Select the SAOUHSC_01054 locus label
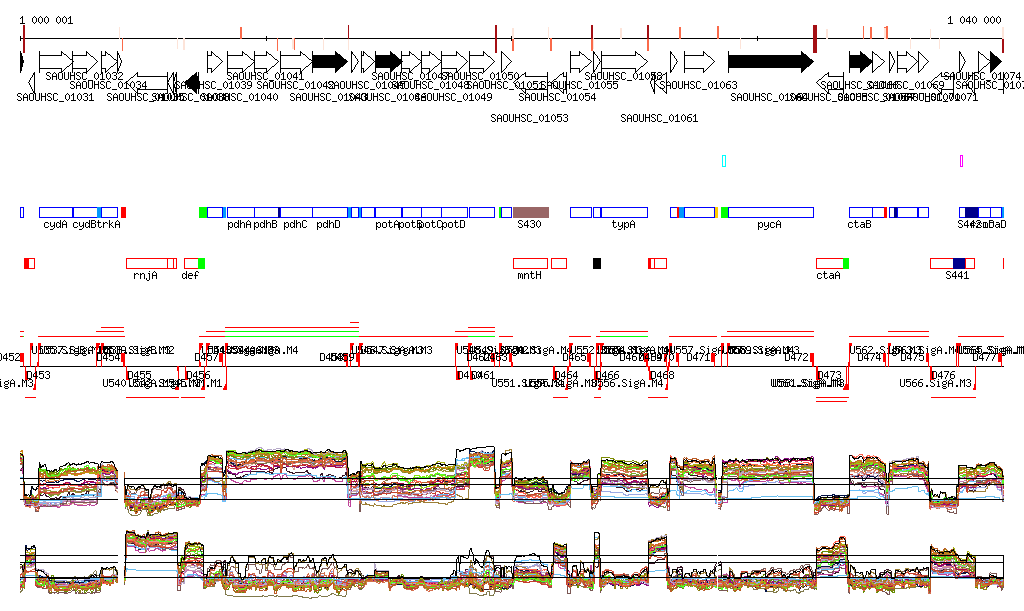Image resolution: width=1024 pixels, height=611 pixels. pyautogui.click(x=557, y=97)
